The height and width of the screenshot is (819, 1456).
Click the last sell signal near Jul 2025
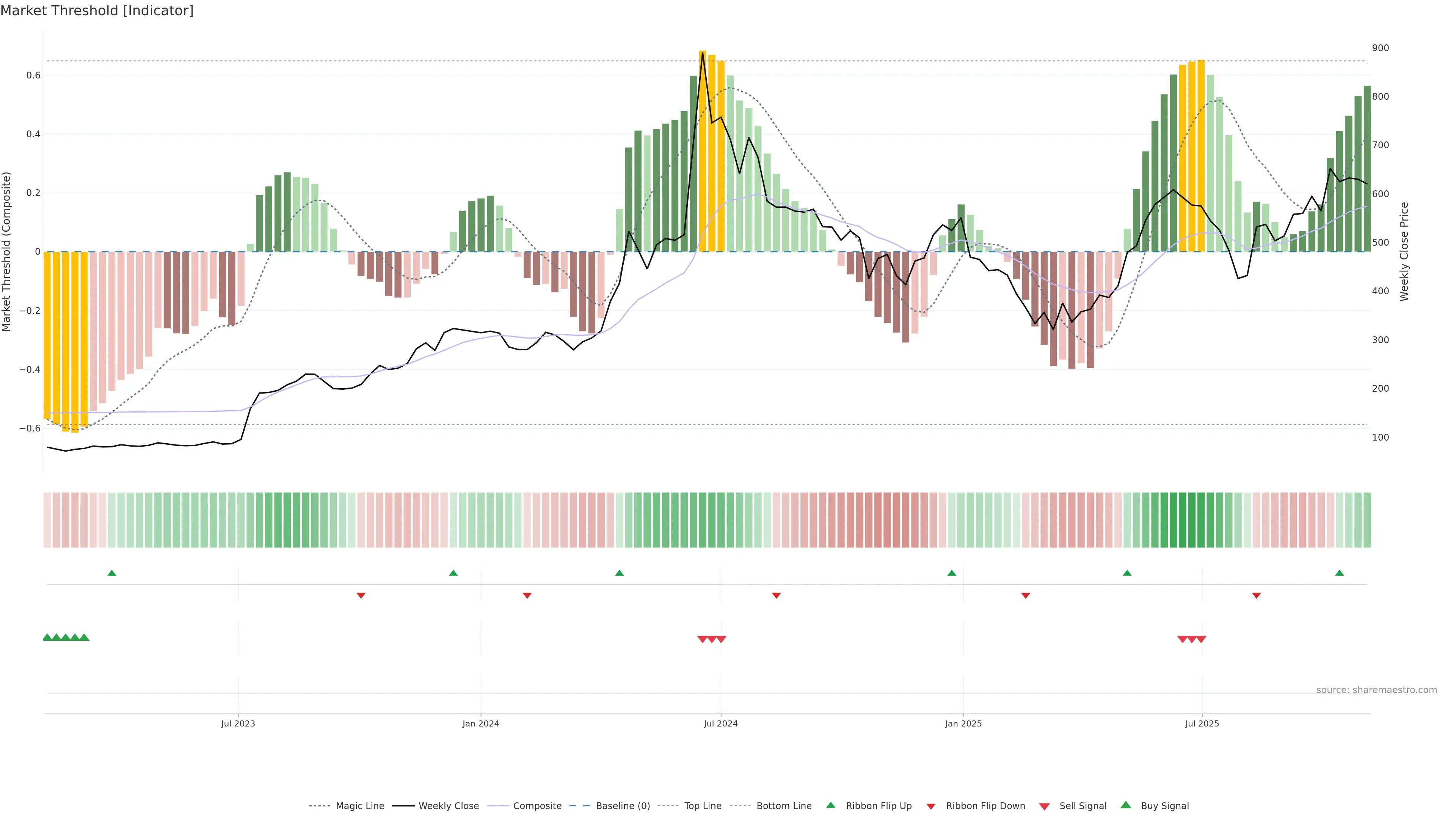click(1201, 639)
